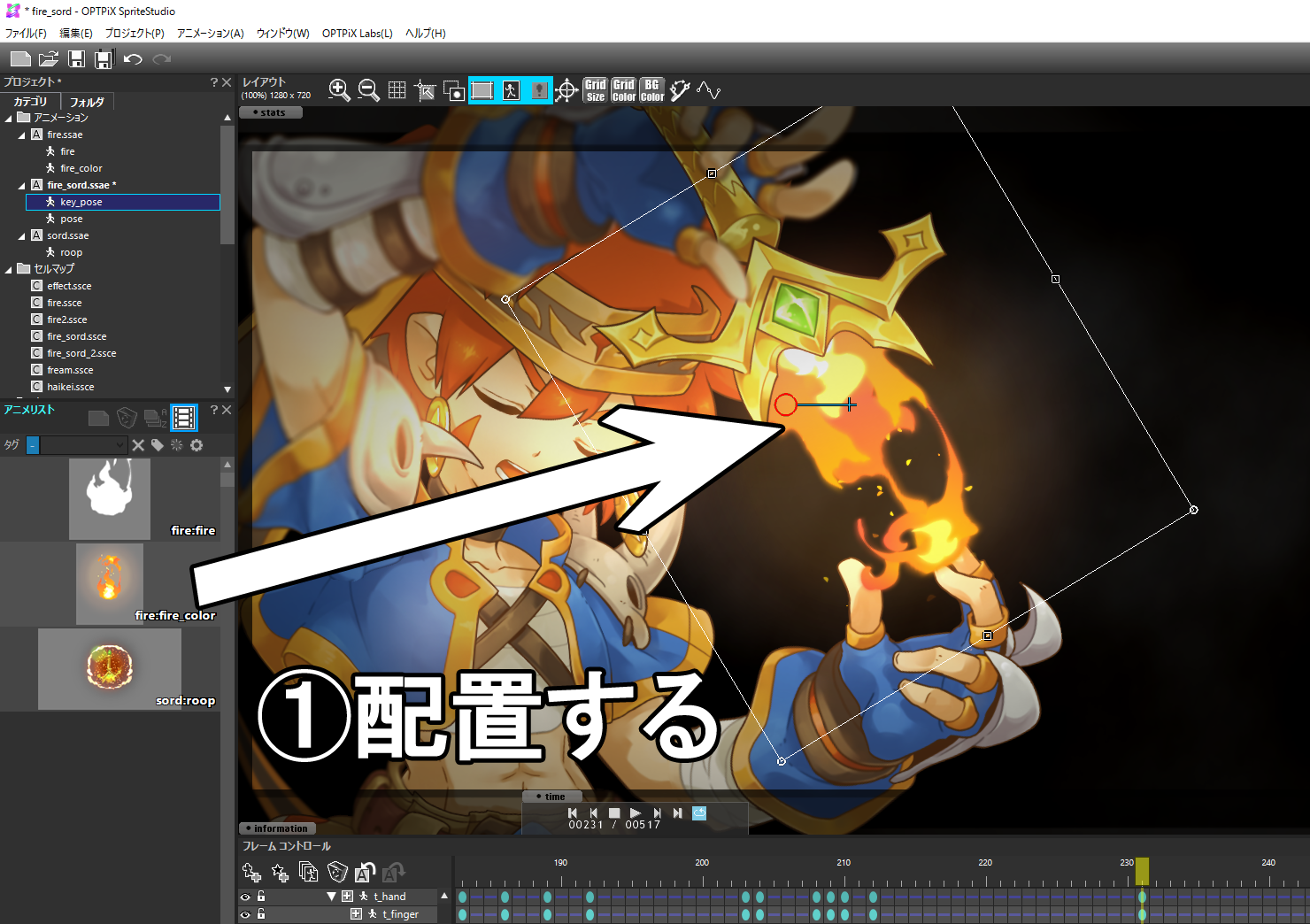Play the animation
This screenshot has width=1310, height=924.
tap(636, 812)
